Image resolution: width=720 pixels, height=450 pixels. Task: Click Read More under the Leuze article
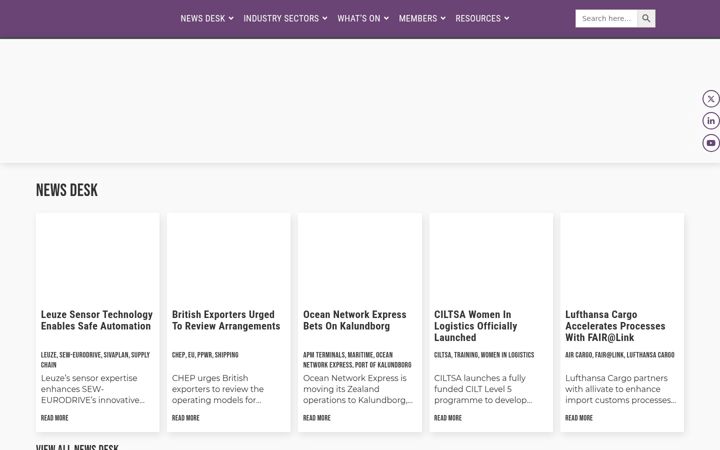(x=55, y=418)
